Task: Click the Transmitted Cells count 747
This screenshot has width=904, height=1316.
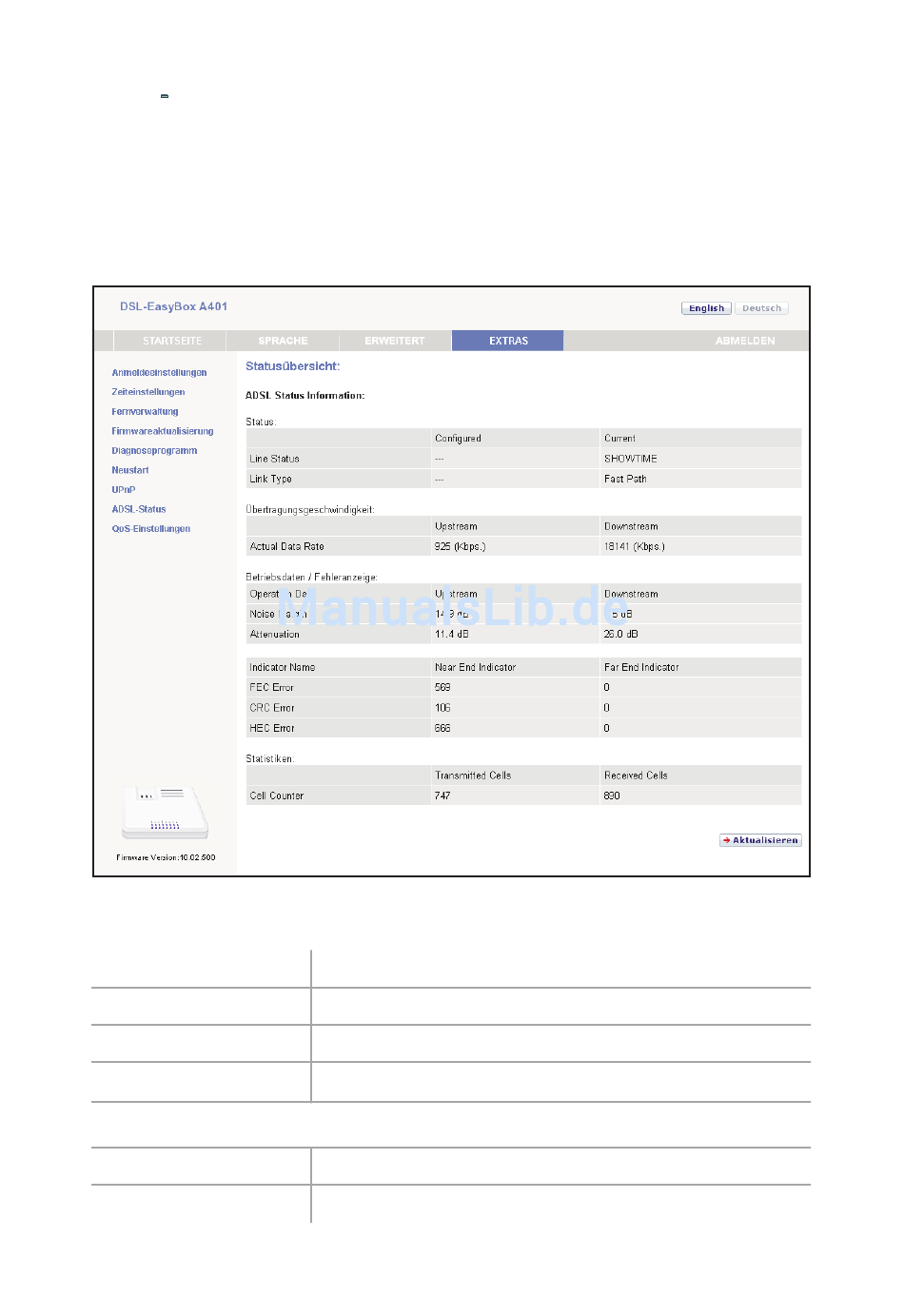Action: coord(442,795)
